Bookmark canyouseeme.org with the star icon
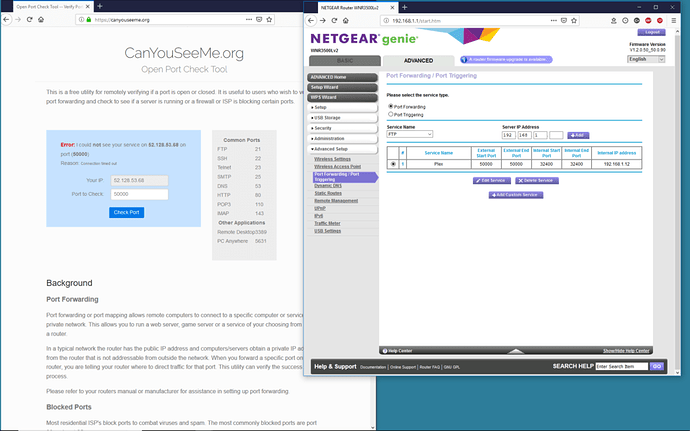Screen dimensions: 690x431 tap(269, 19)
